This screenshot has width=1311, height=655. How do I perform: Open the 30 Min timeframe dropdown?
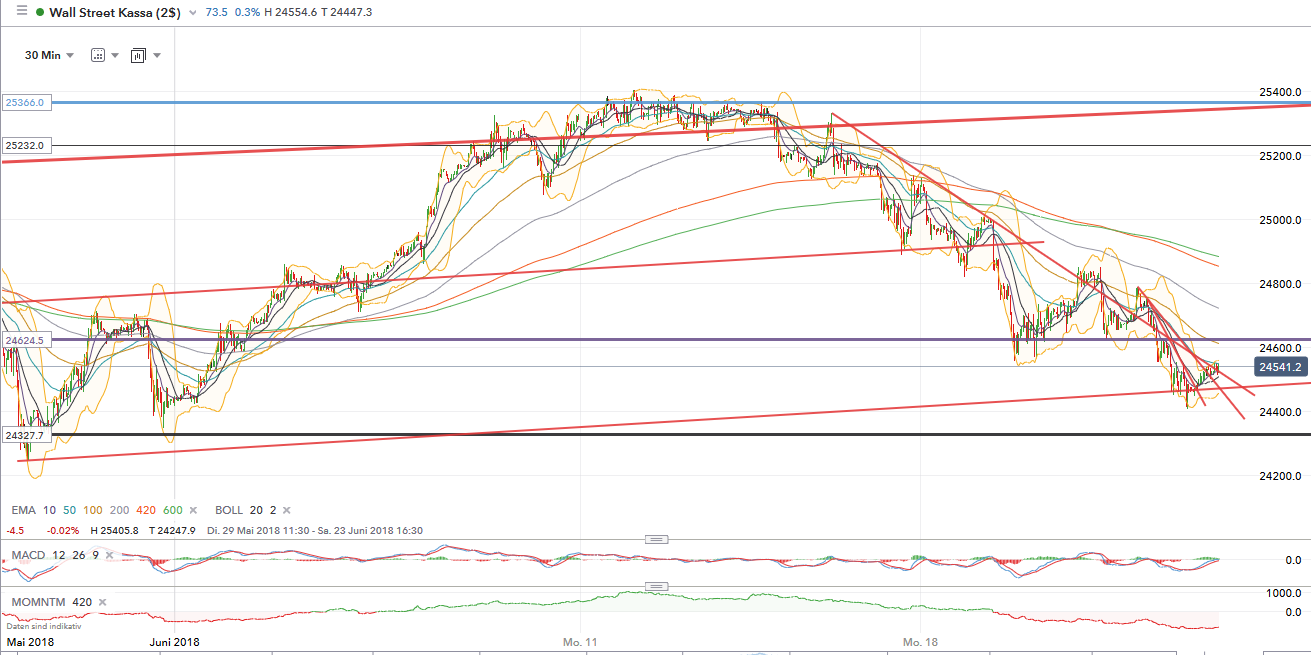(x=49, y=55)
